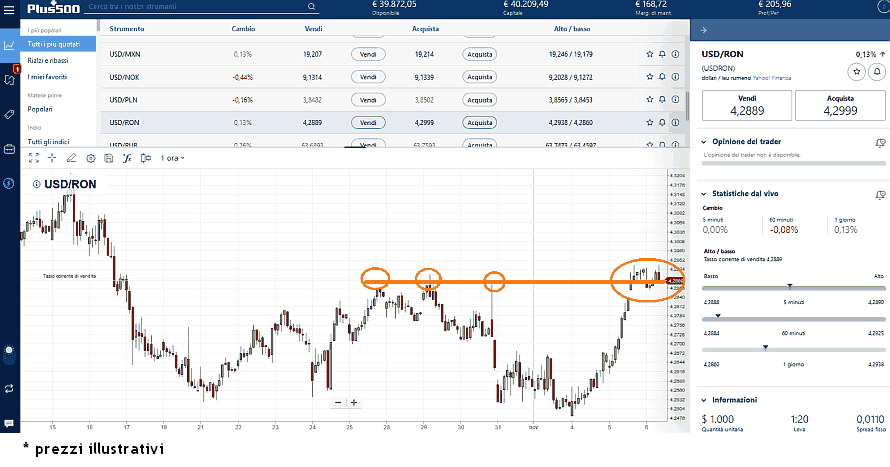Viewport: 890px width, 467px height.
Task: Collapse the Statistiche dal vivo section
Action: [705, 192]
